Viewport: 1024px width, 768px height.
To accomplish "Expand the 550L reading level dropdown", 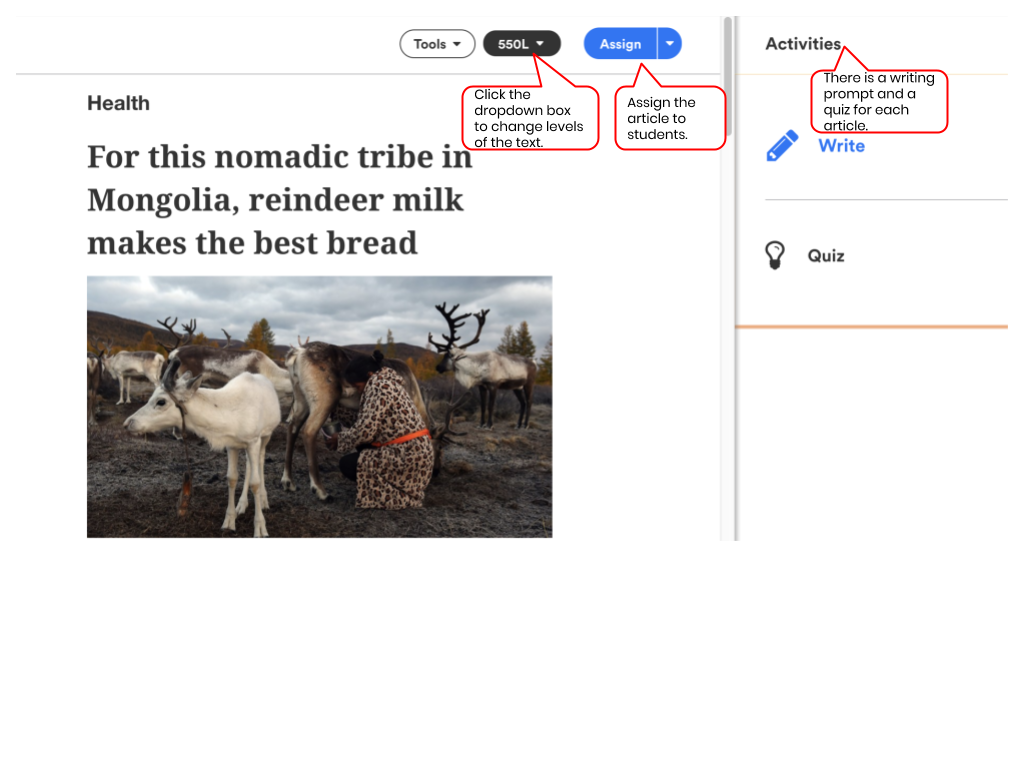I will click(x=521, y=44).
